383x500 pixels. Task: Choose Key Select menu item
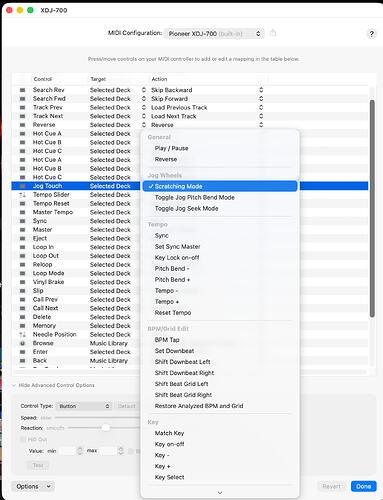click(220, 477)
